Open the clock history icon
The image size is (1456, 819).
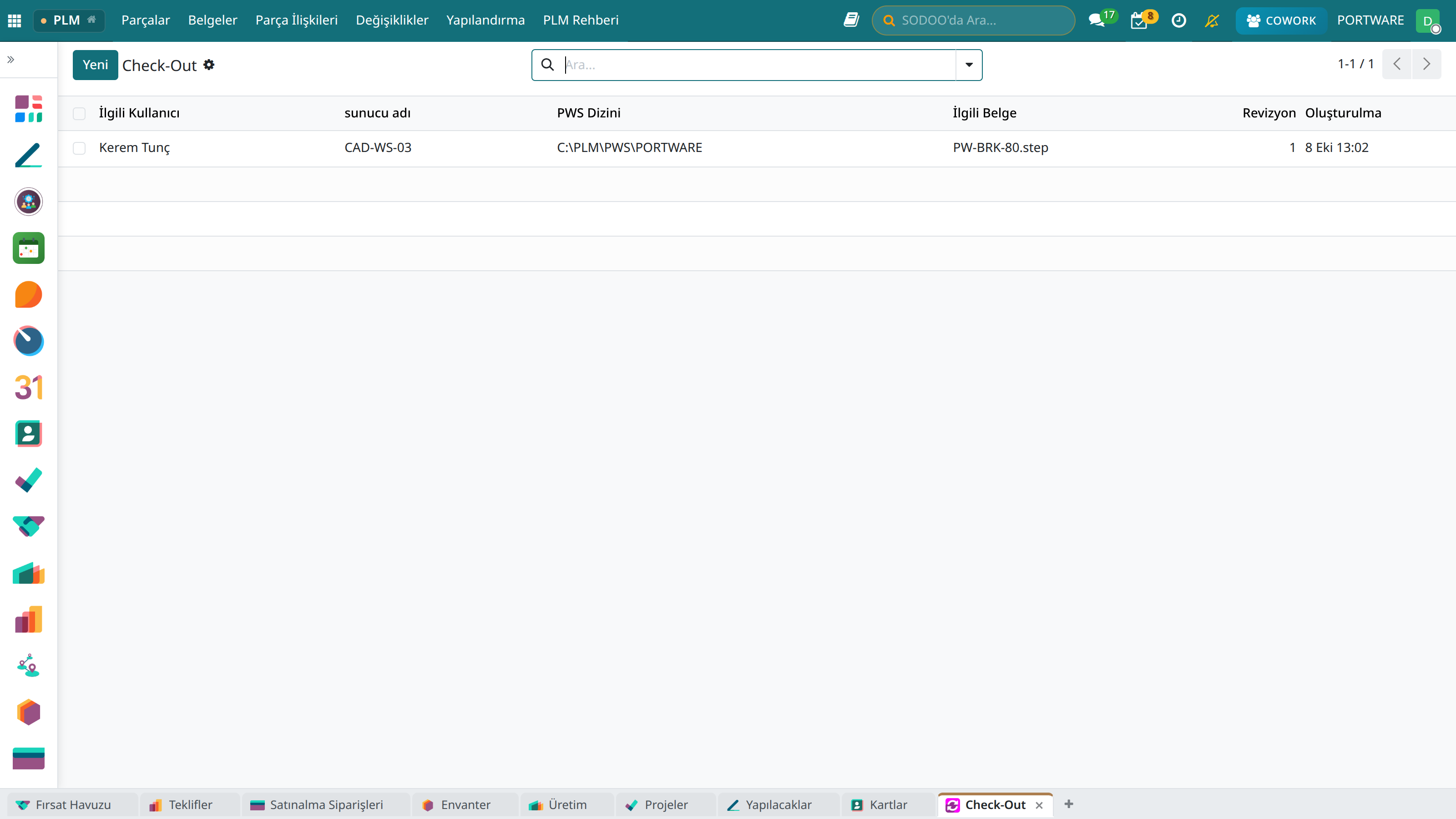pyautogui.click(x=1178, y=20)
